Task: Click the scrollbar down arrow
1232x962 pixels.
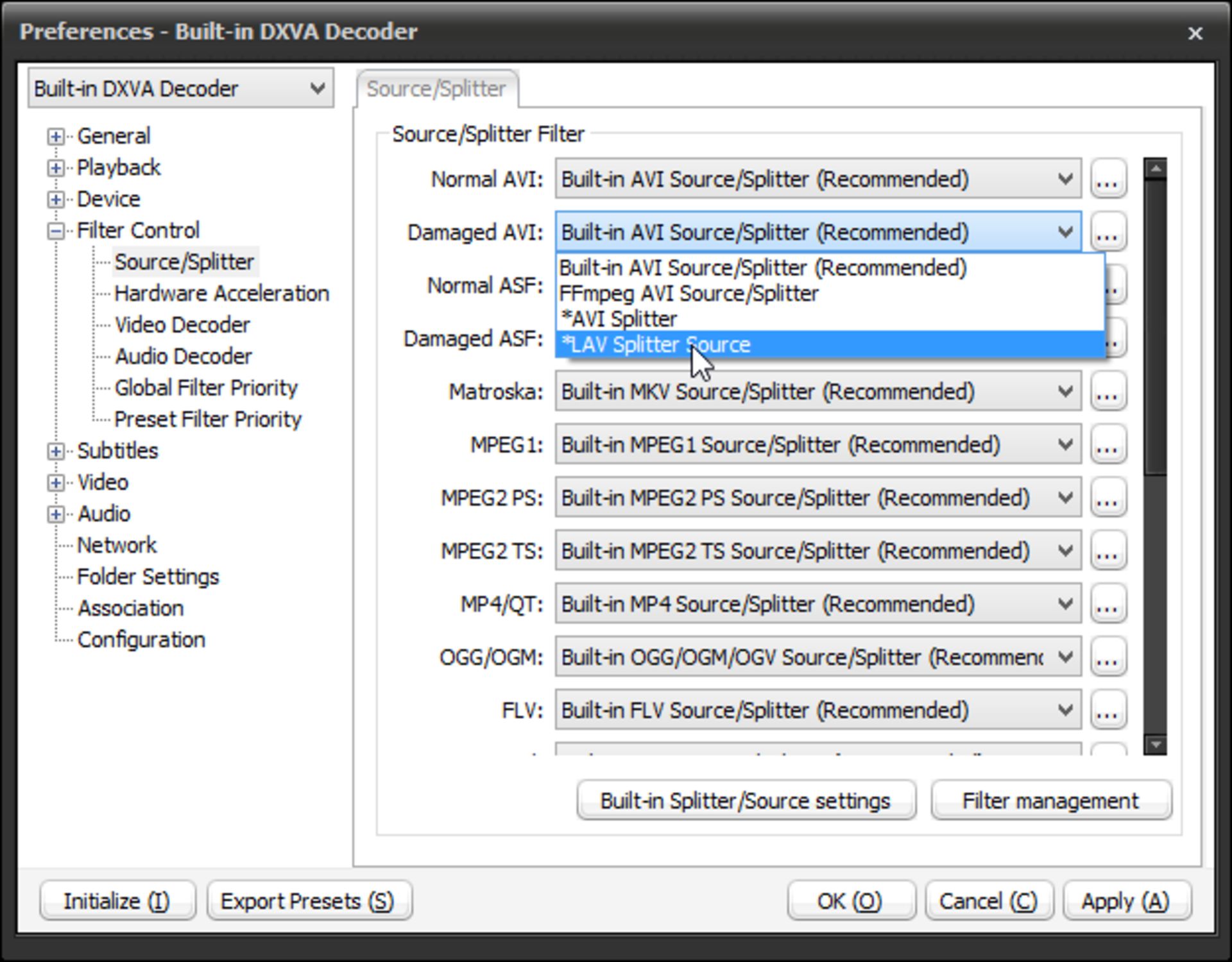Action: point(1155,745)
